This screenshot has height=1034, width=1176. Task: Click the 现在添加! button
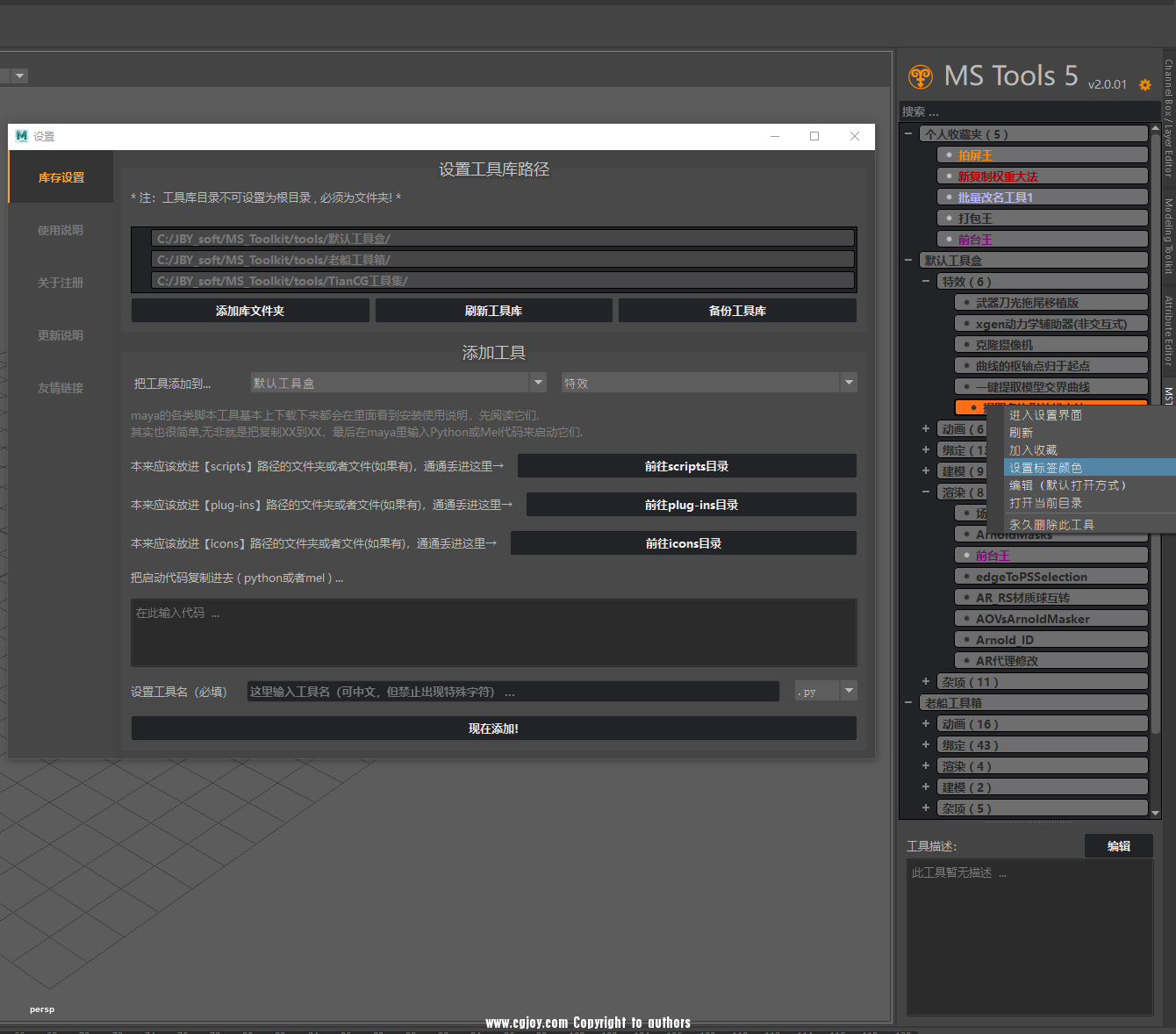point(494,729)
